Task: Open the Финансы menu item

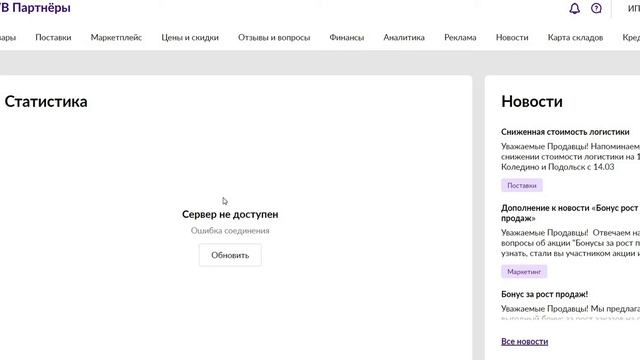Action: click(x=347, y=37)
